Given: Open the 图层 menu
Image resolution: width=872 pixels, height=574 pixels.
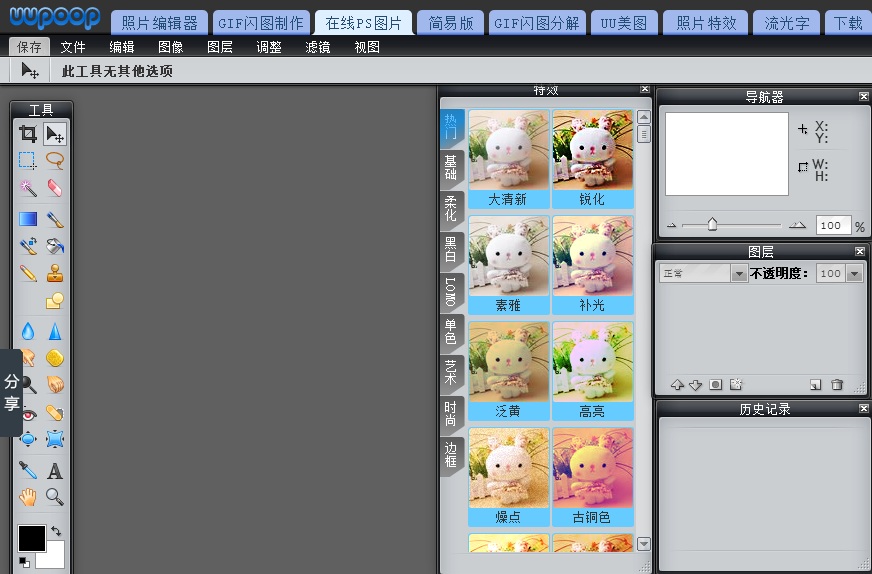Looking at the screenshot, I should pos(220,47).
